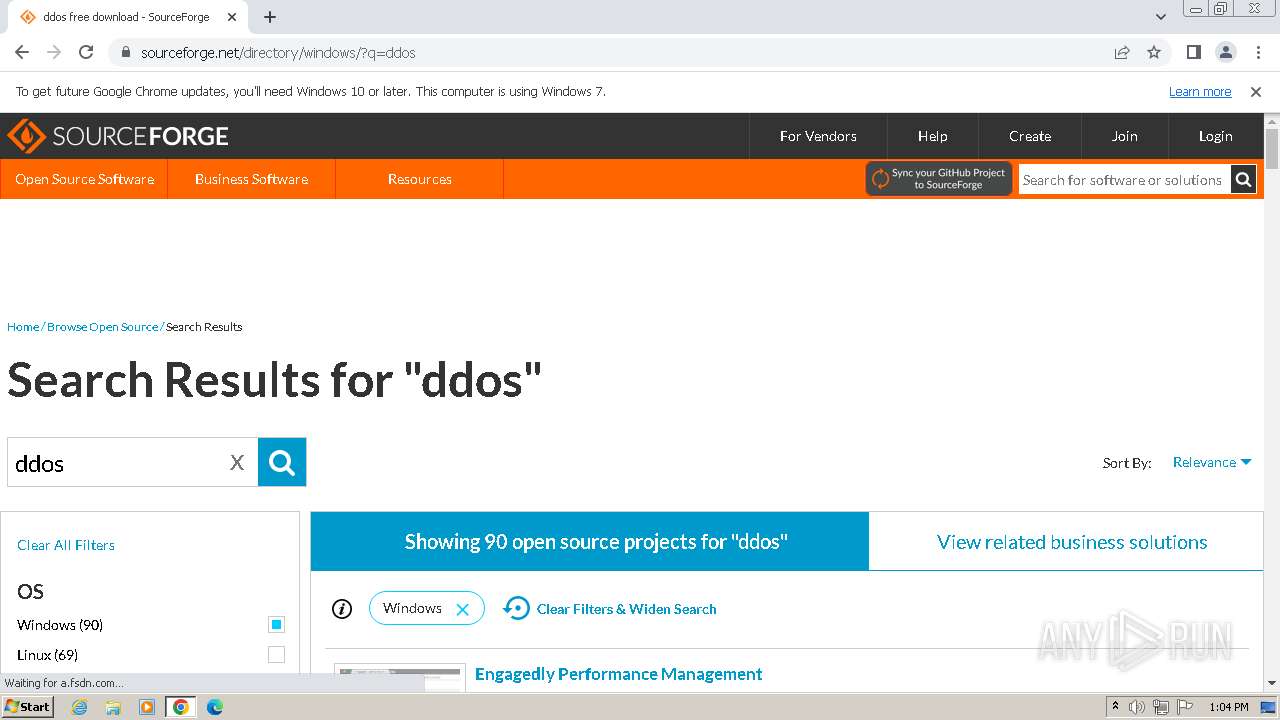Click the header search for software field

click(1124, 180)
